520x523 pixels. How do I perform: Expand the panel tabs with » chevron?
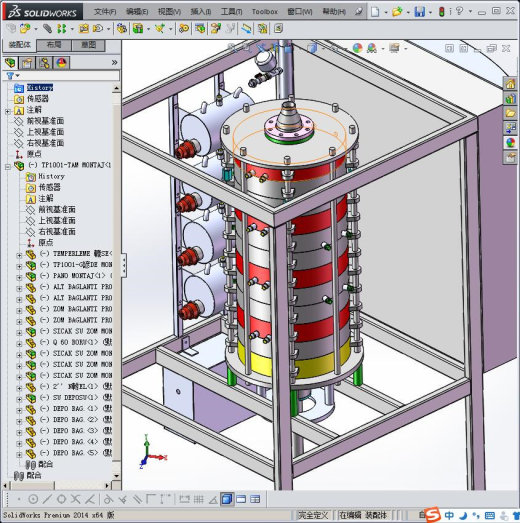coord(114,63)
